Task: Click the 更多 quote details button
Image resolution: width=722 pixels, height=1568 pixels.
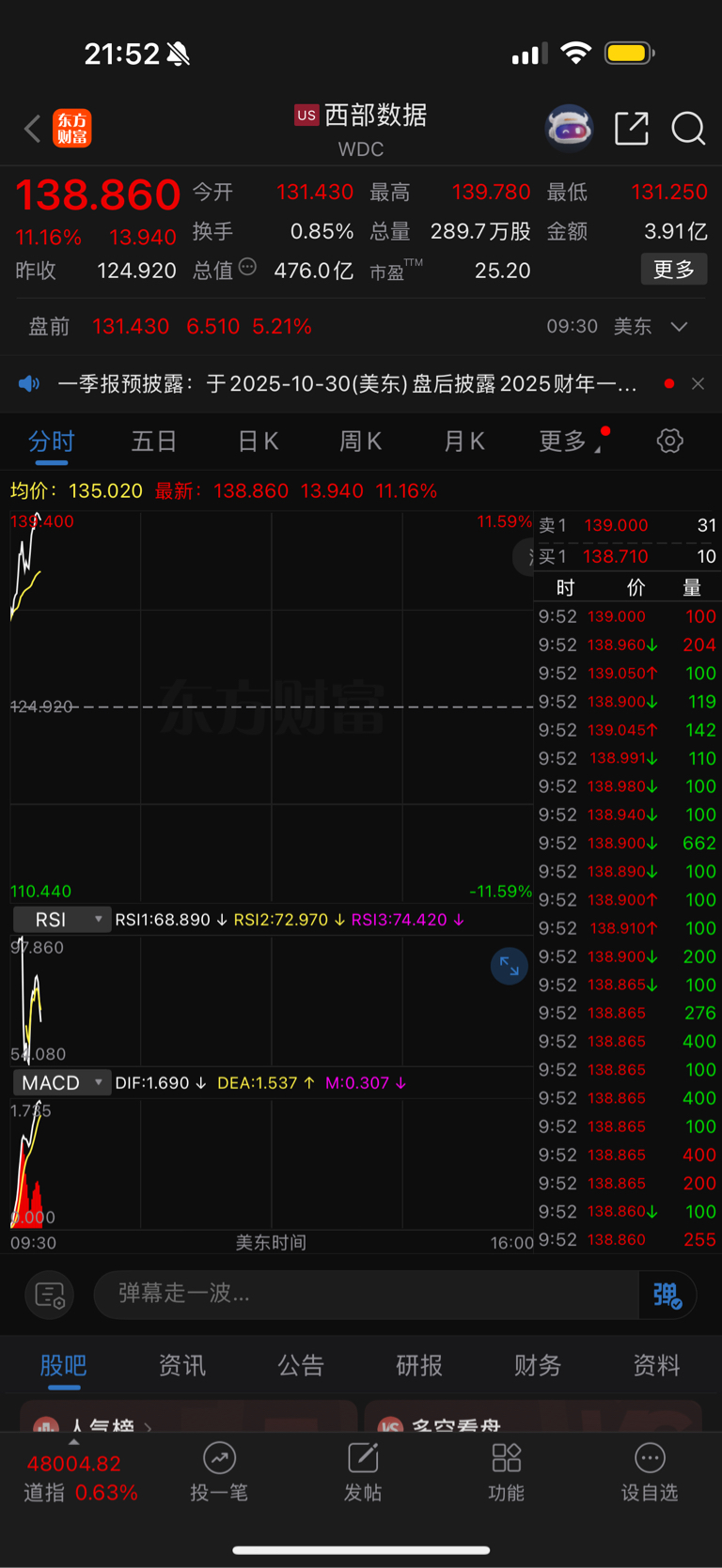Action: [x=674, y=270]
